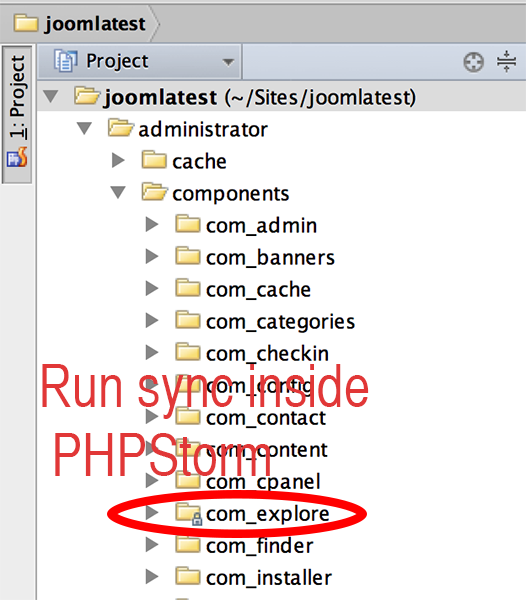Click the breadcrumb joomlatest folder icon

(x=26, y=23)
